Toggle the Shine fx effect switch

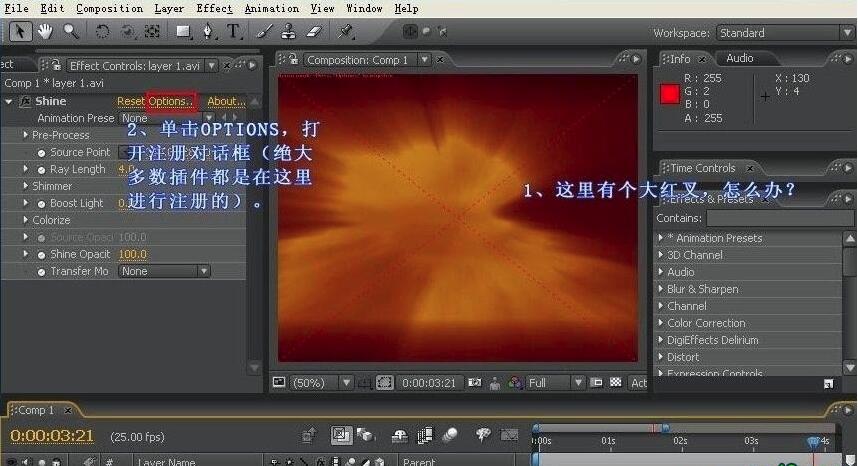(25, 101)
